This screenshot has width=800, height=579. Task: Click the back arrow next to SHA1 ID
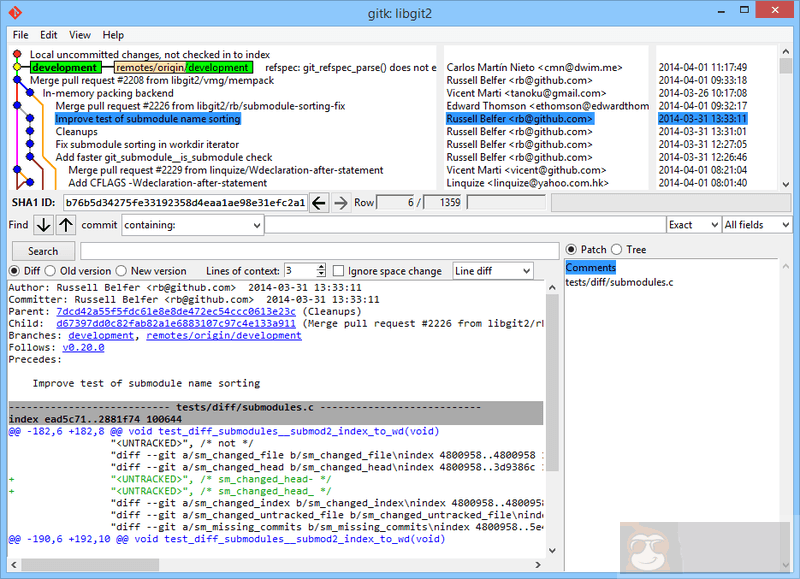pyautogui.click(x=319, y=203)
